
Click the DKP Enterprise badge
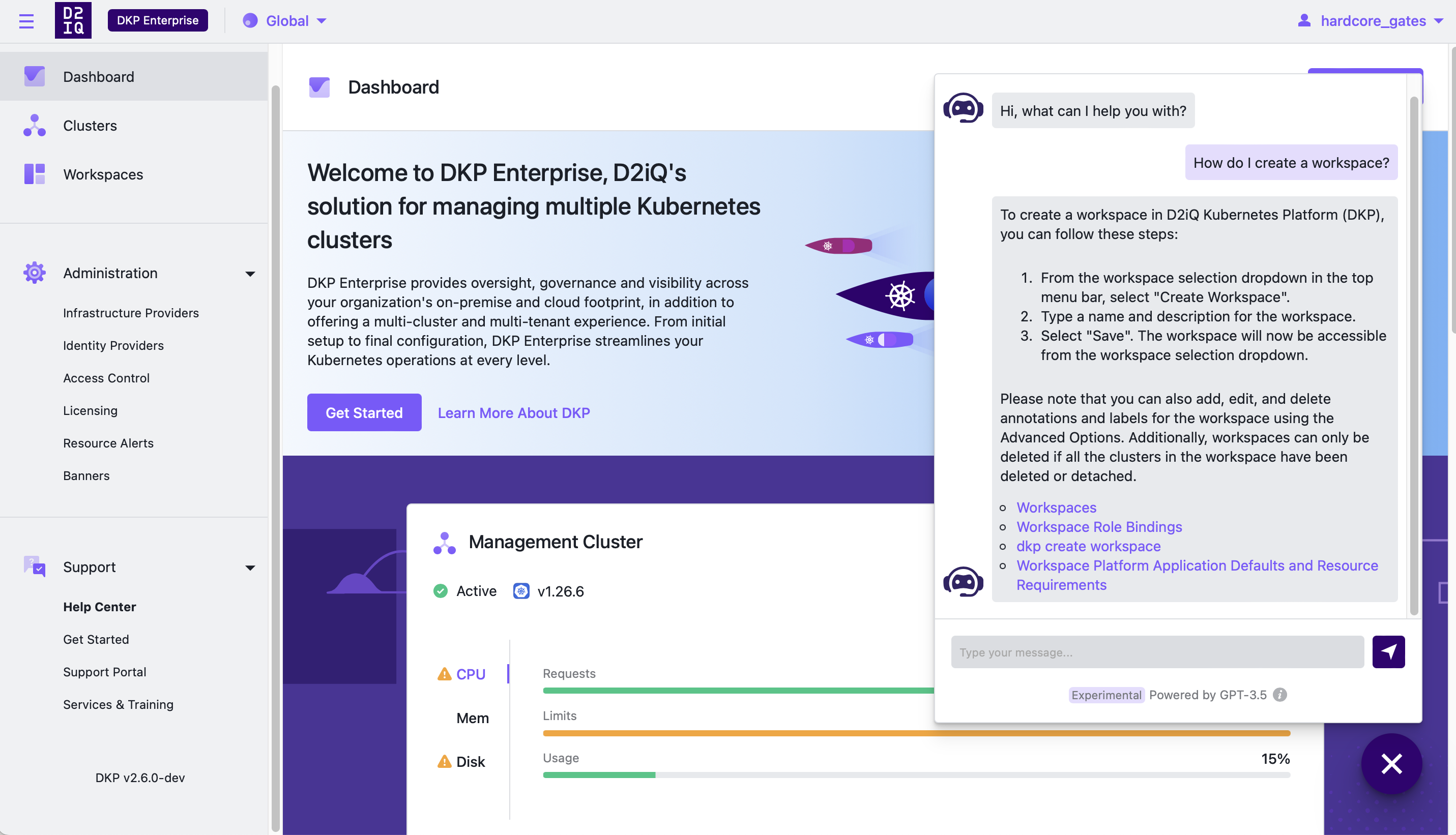(x=158, y=21)
